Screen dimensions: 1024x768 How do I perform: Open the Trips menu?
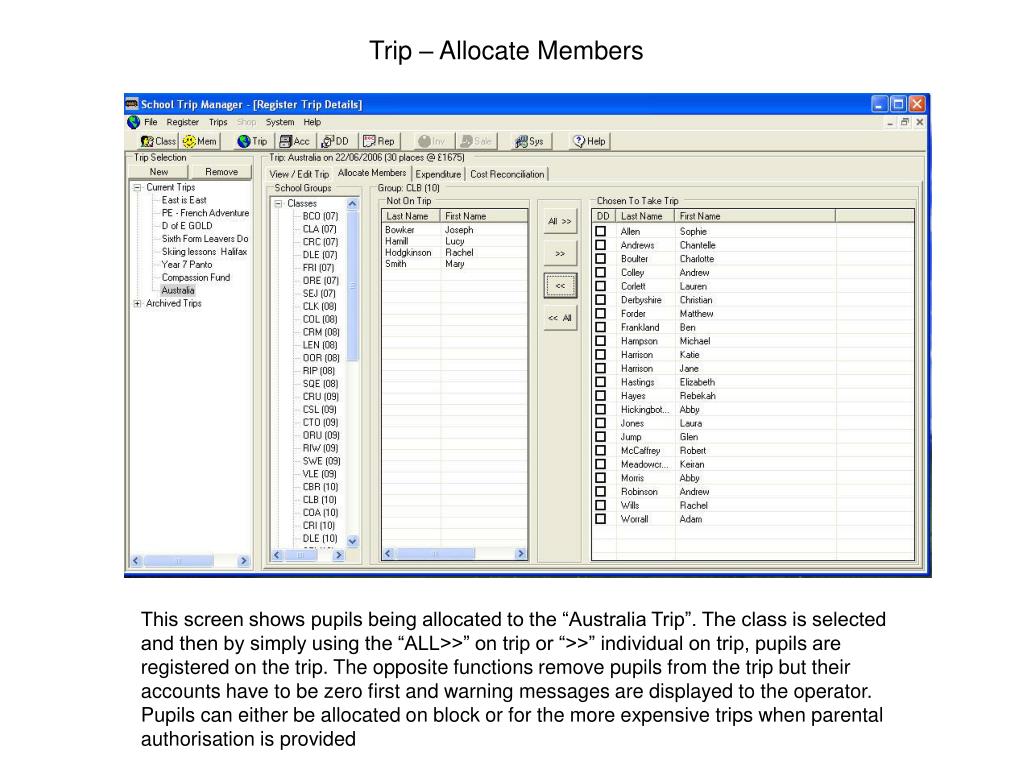click(x=218, y=122)
